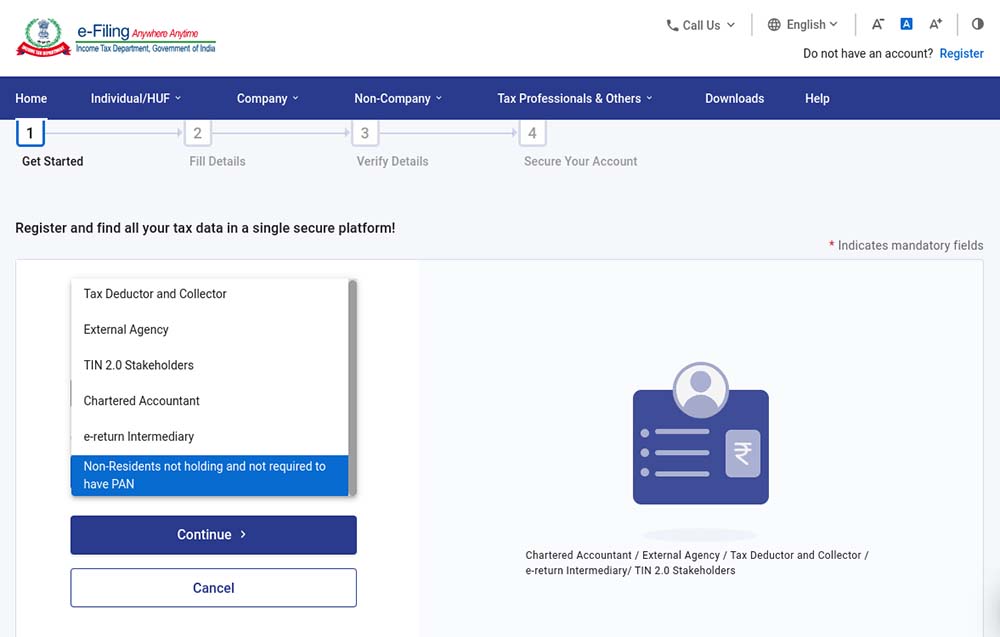
Task: Go to the Home menu item
Action: 31,98
